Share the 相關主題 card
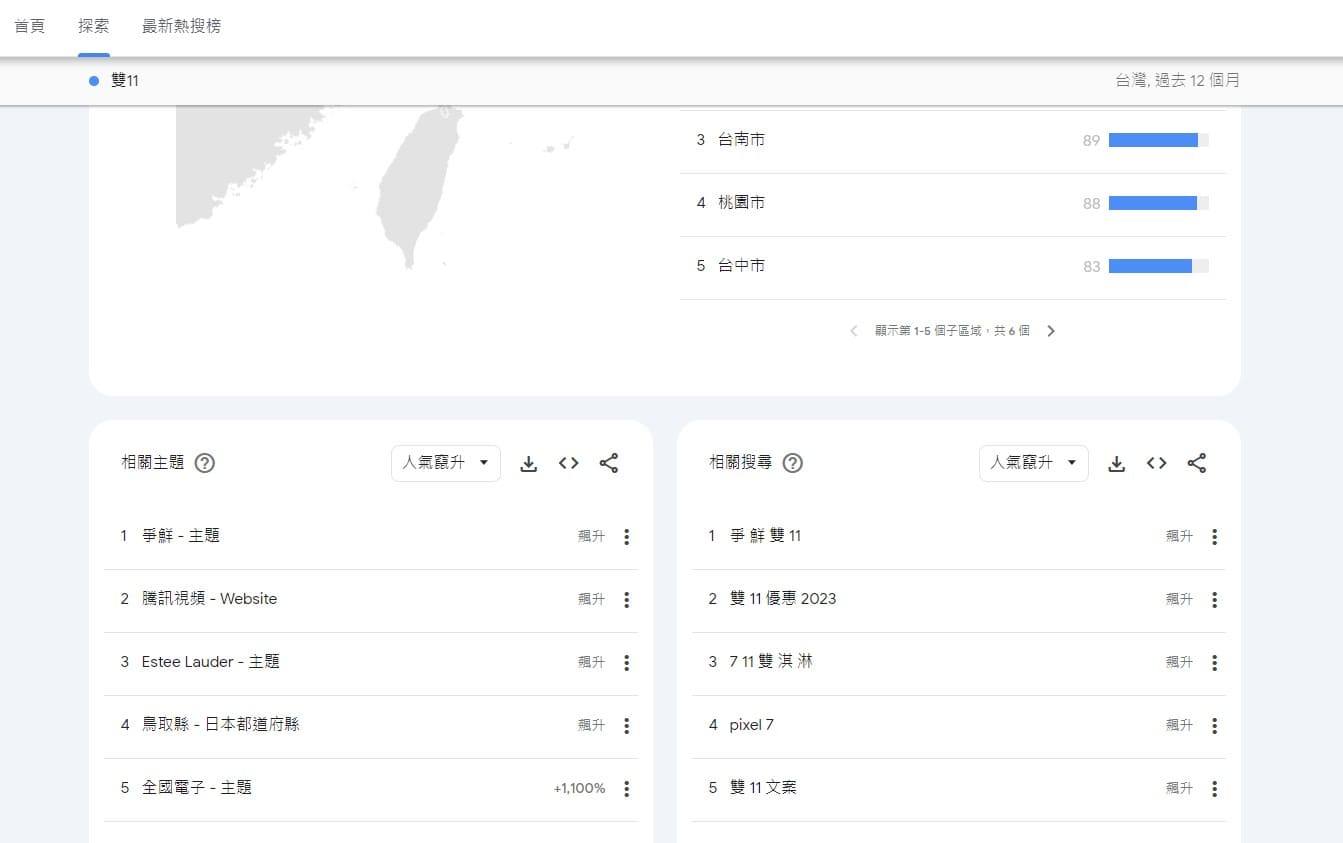 click(609, 463)
